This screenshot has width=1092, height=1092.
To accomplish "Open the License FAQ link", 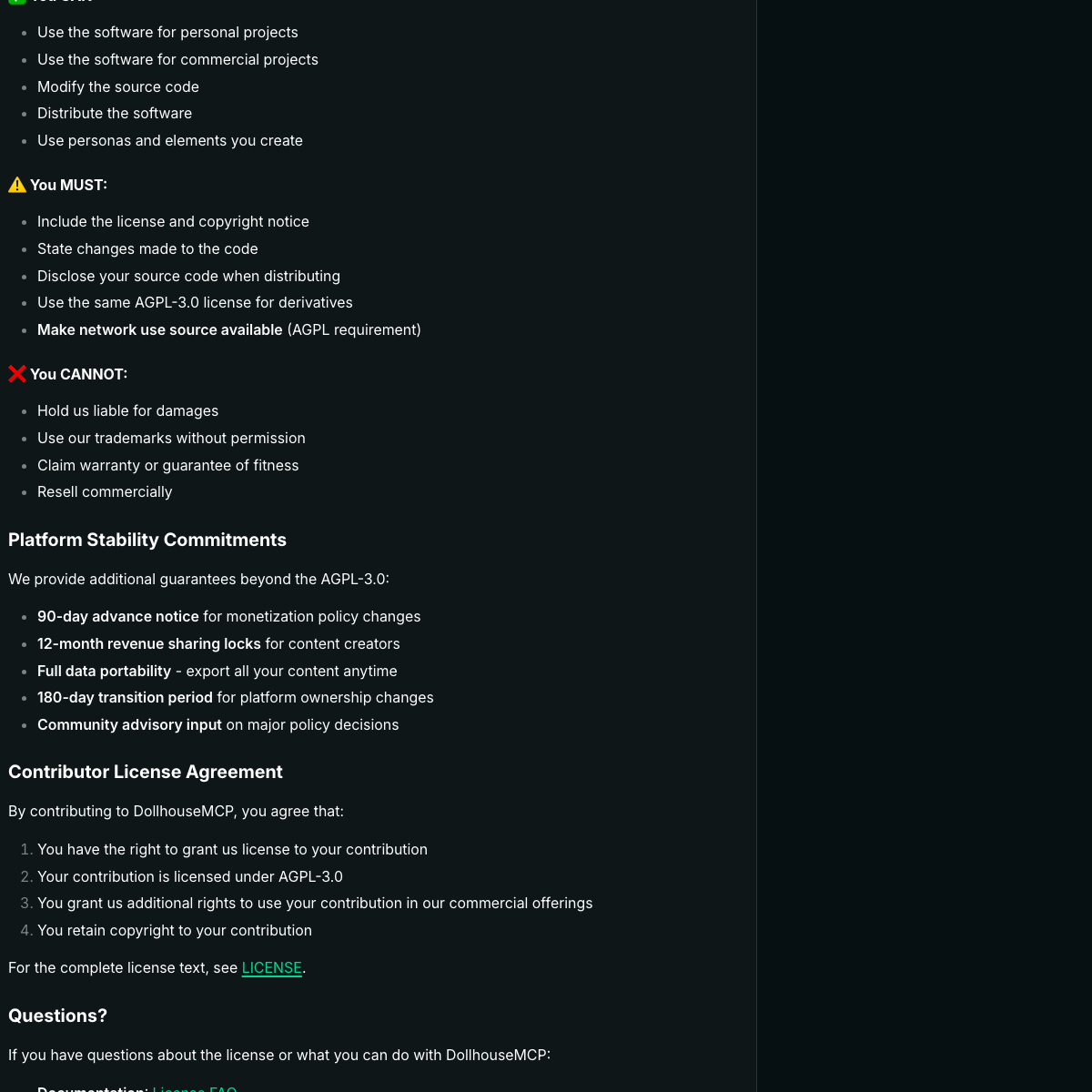I will [195, 1088].
